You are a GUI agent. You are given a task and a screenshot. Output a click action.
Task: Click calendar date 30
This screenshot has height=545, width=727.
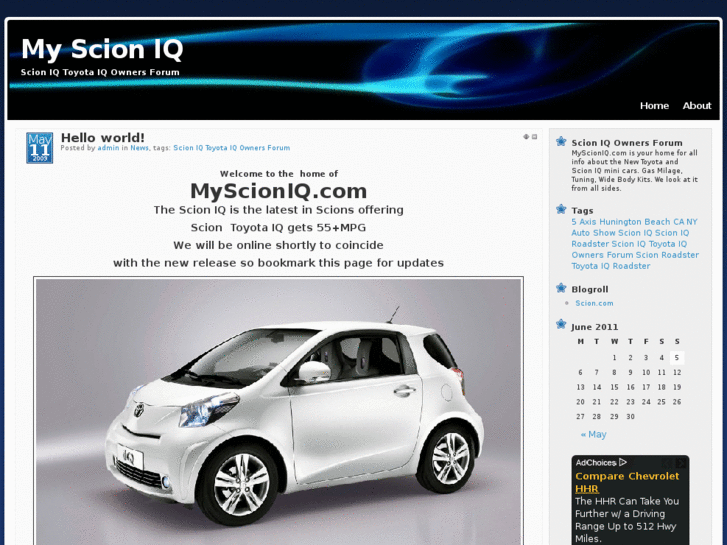point(630,417)
